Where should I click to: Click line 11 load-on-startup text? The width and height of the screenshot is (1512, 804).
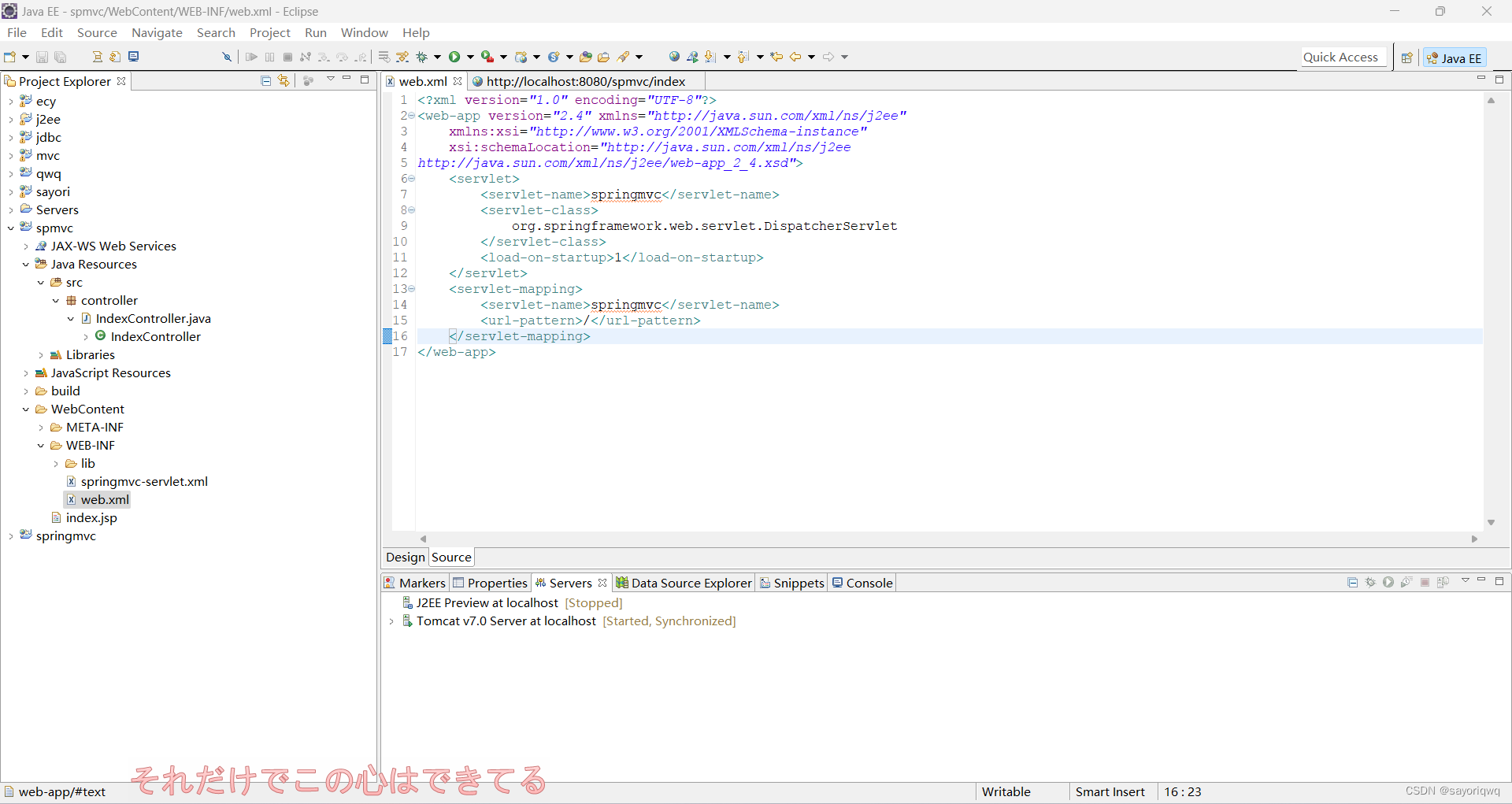tap(621, 258)
